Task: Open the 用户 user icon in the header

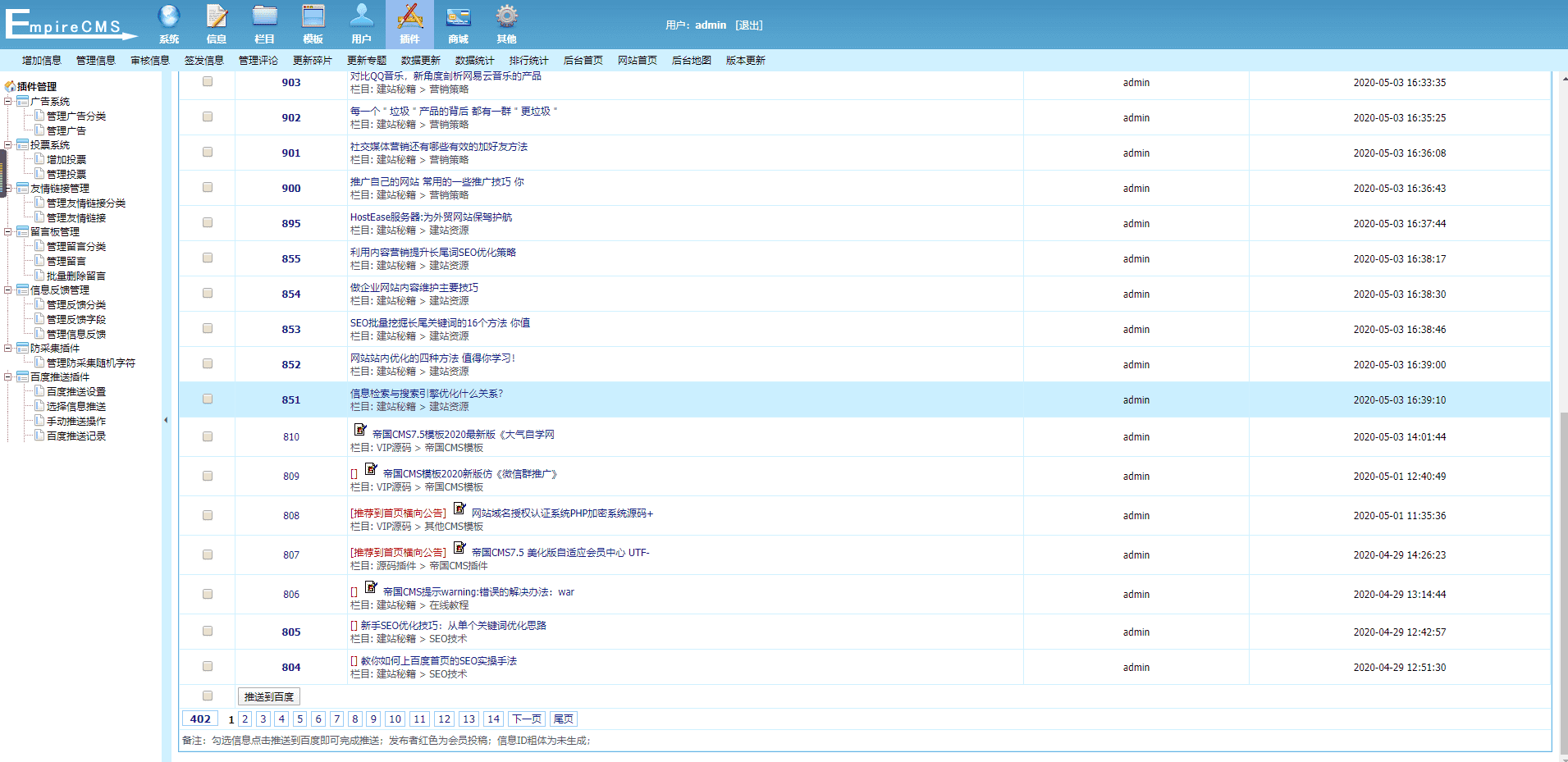Action: [362, 16]
